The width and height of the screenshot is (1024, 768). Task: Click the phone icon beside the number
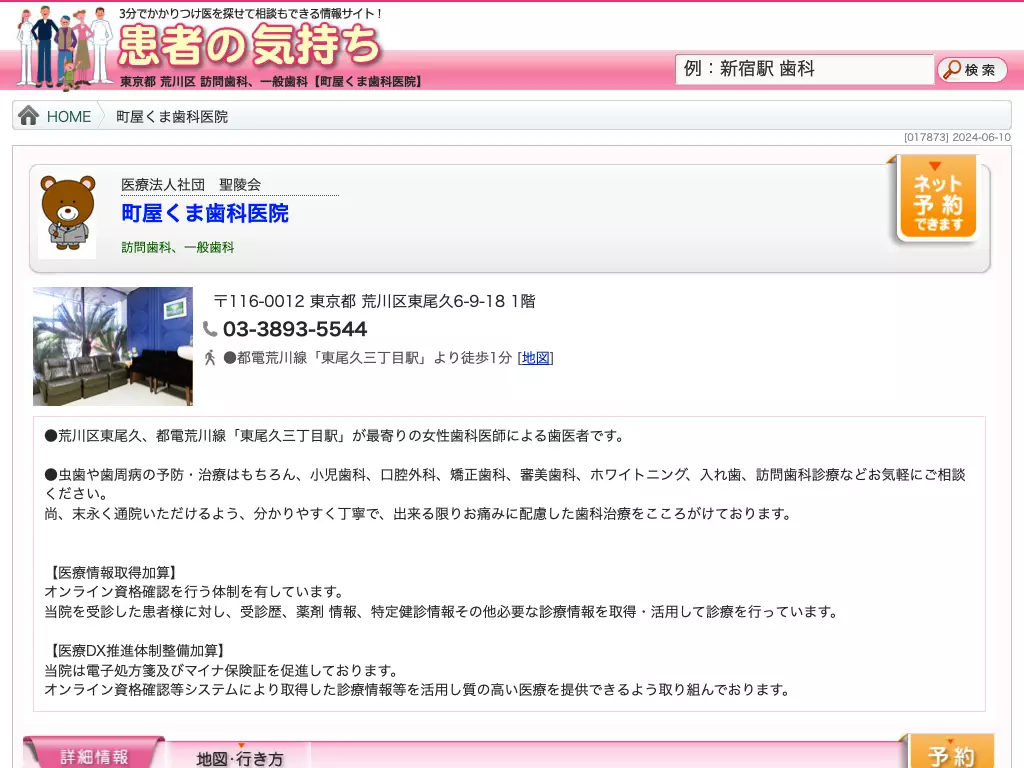[210, 328]
